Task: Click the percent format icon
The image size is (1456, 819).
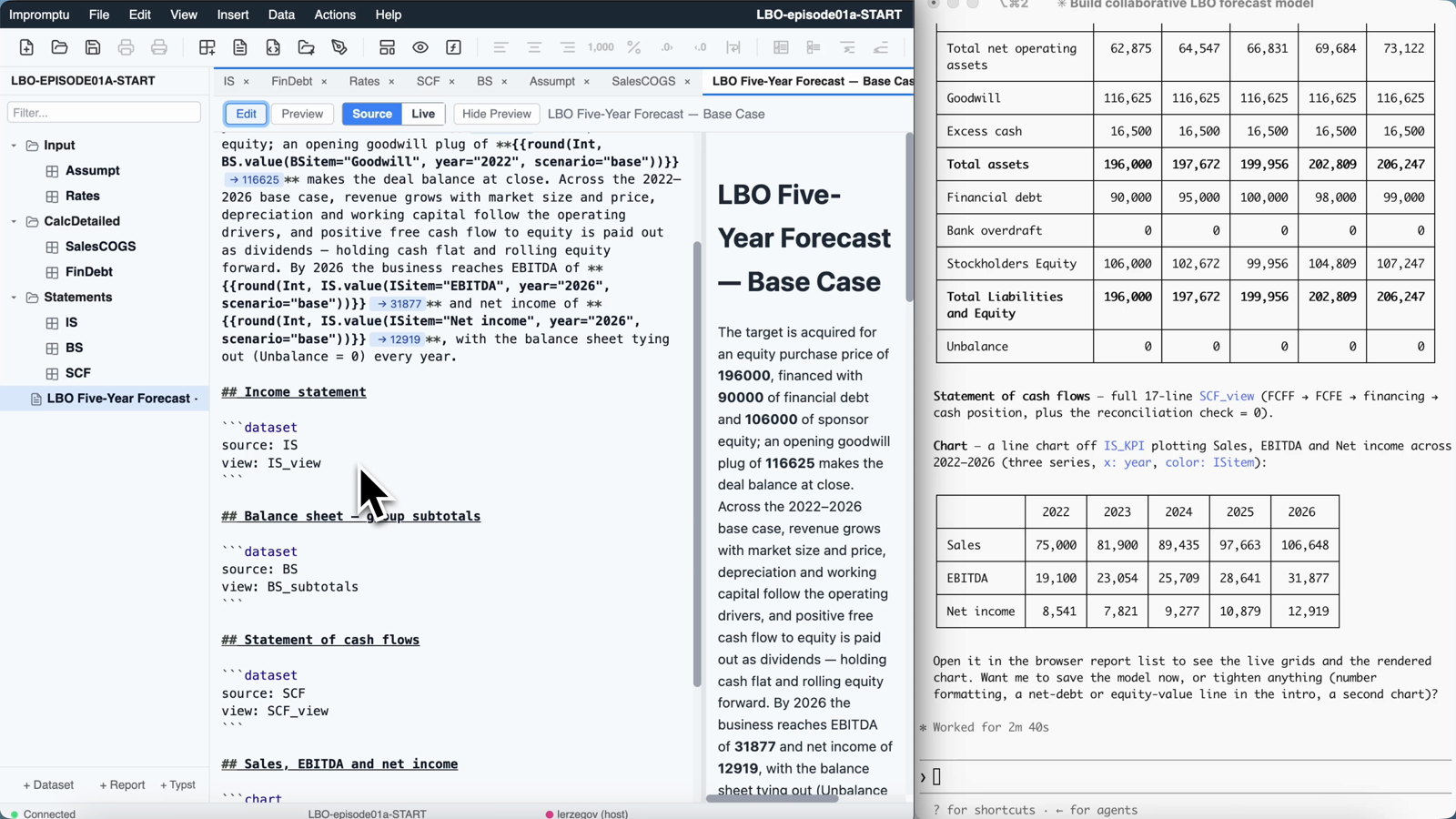Action: point(634,47)
